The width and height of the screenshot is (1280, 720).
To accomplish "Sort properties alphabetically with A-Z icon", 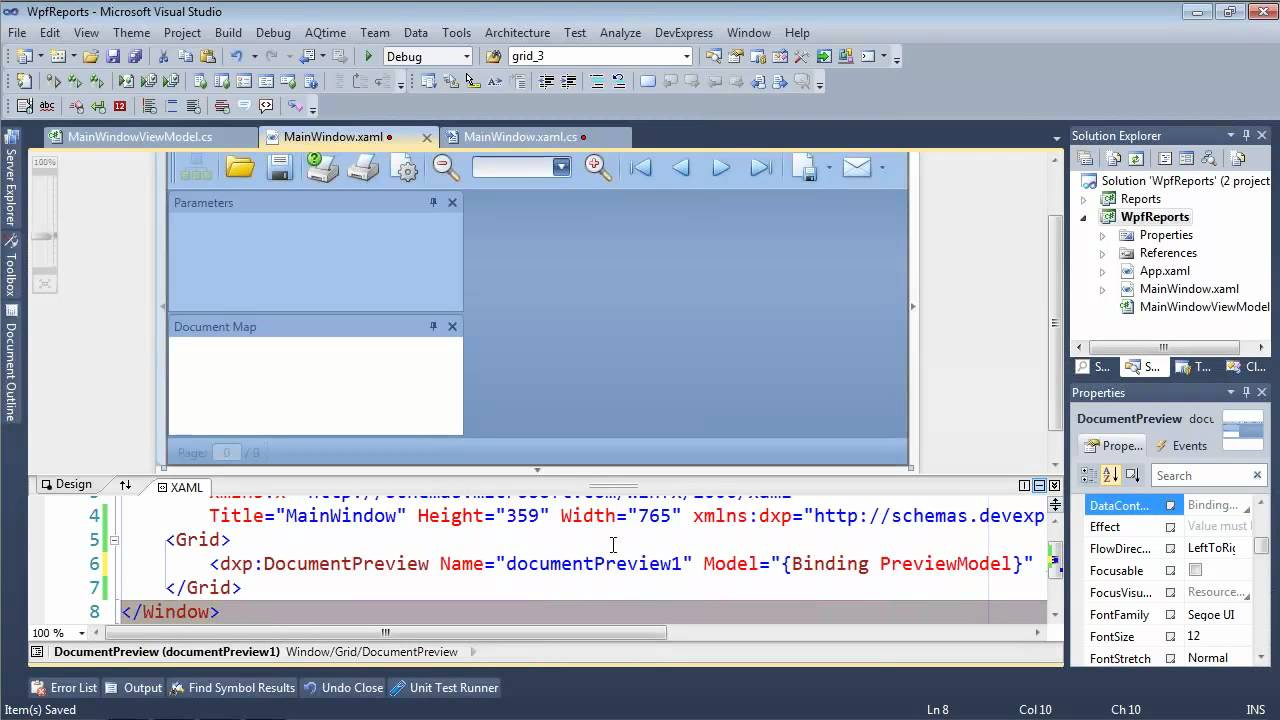I will pos(1110,475).
